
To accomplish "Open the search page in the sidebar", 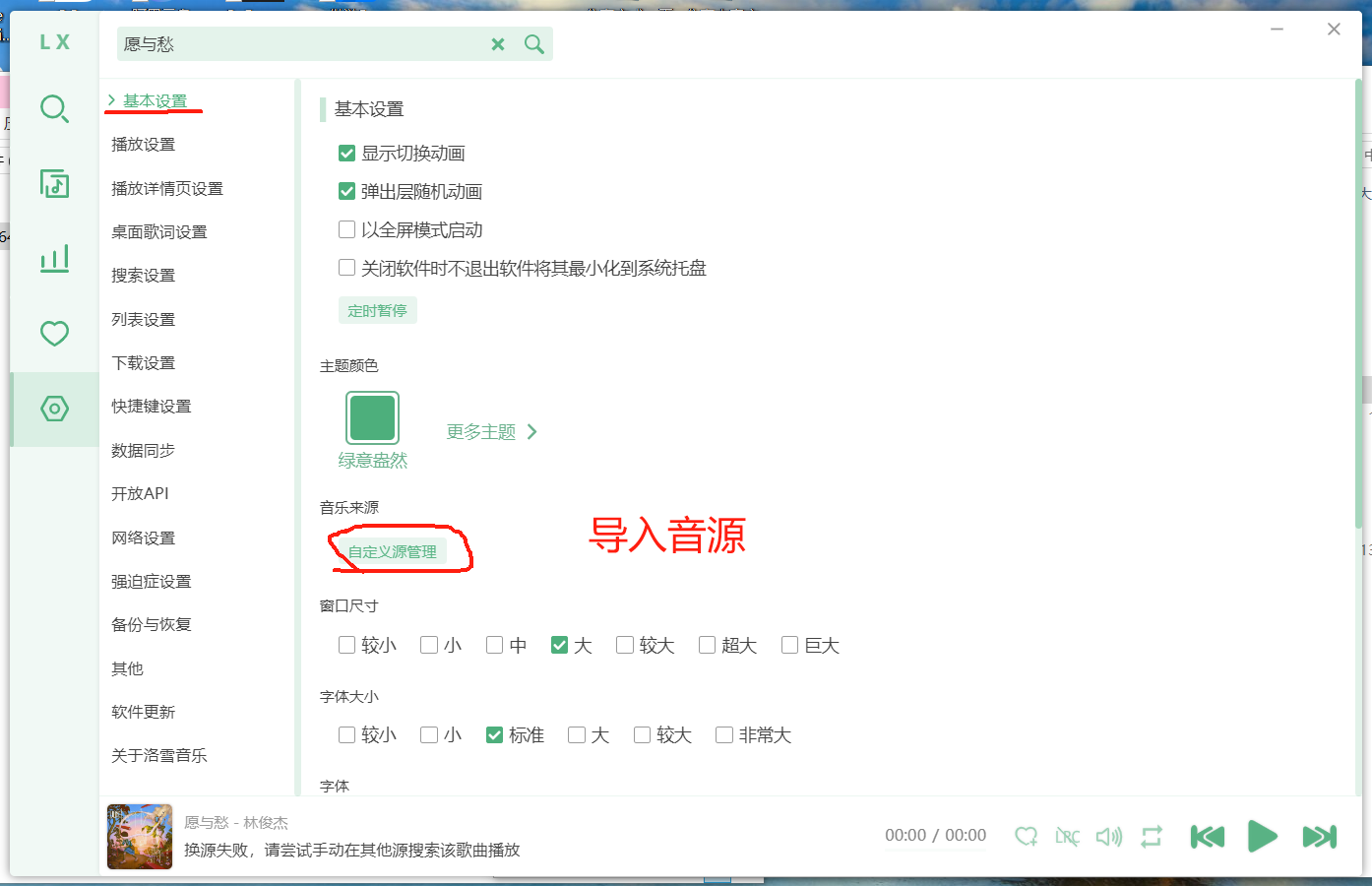I will click(54, 108).
